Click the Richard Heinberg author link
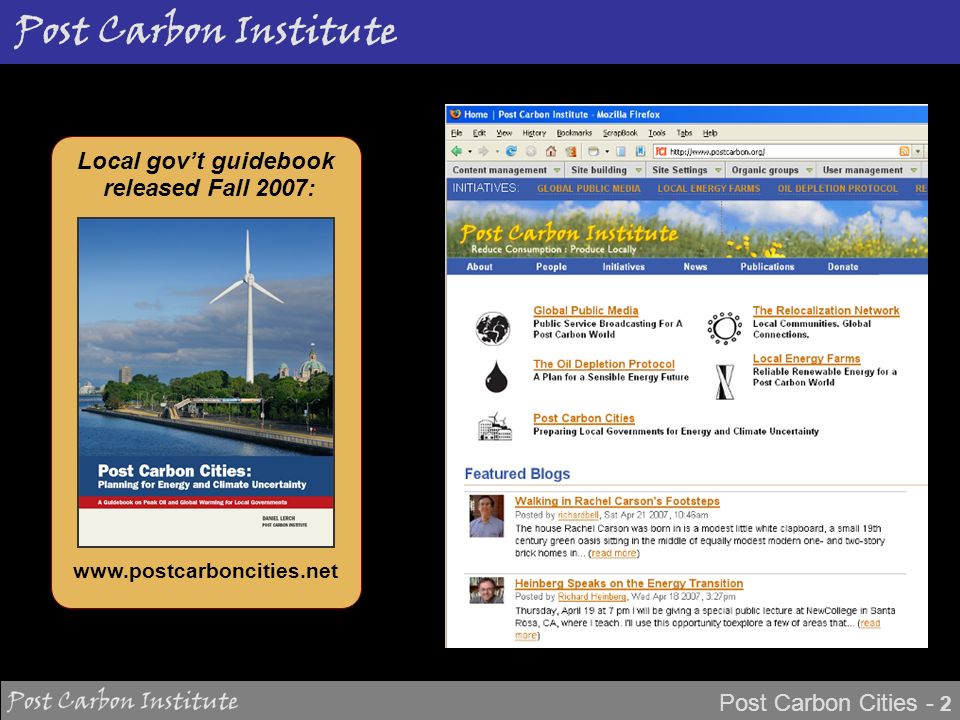This screenshot has height=720, width=960. point(592,597)
